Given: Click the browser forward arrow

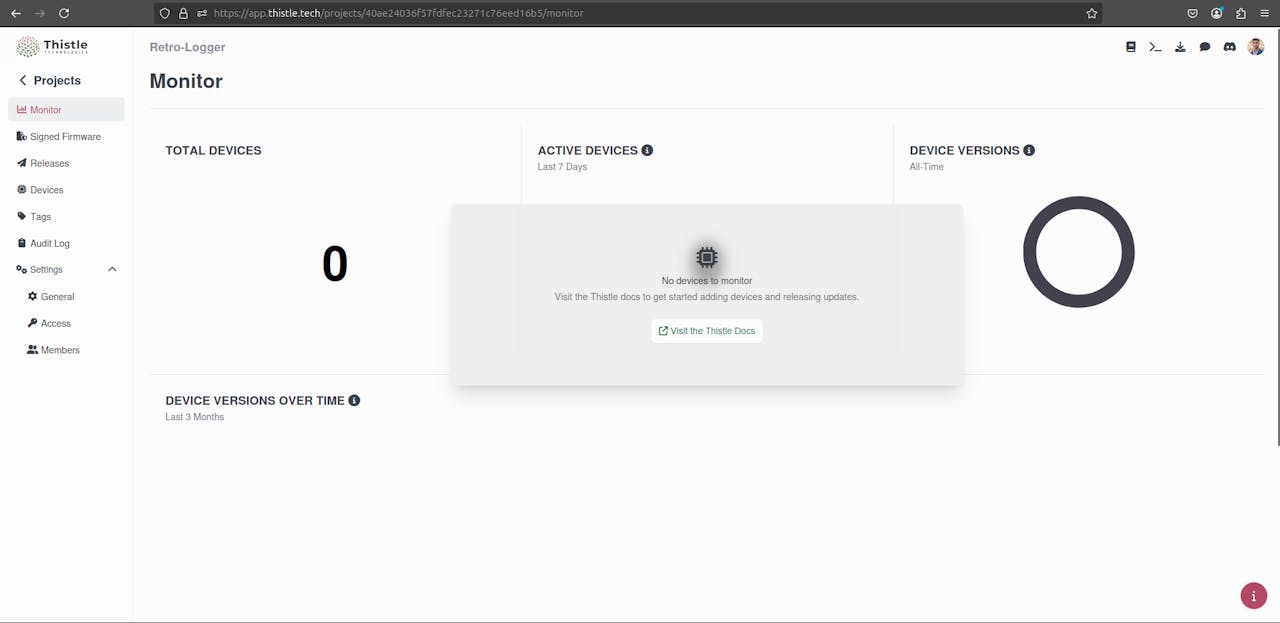Looking at the screenshot, I should click(40, 13).
